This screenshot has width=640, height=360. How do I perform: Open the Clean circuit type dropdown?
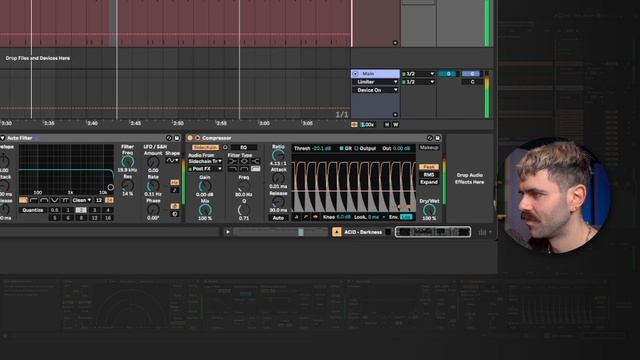[82, 200]
